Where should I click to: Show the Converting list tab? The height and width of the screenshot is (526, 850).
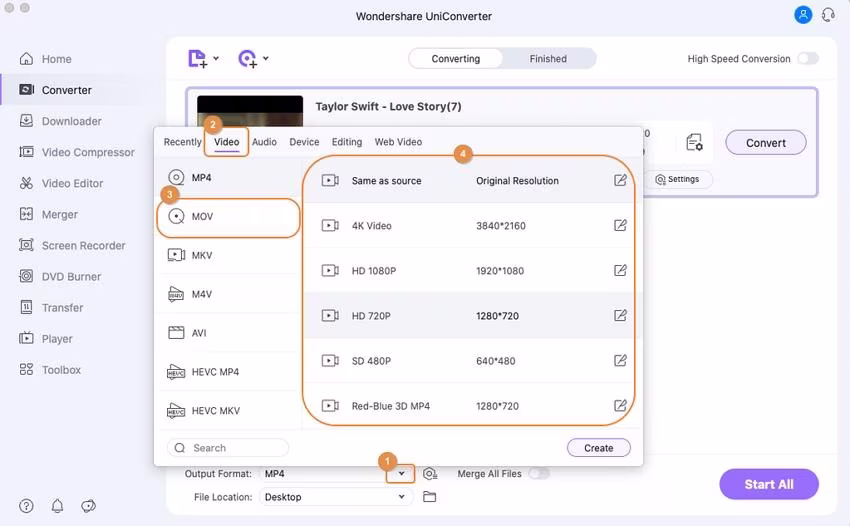pyautogui.click(x=455, y=59)
